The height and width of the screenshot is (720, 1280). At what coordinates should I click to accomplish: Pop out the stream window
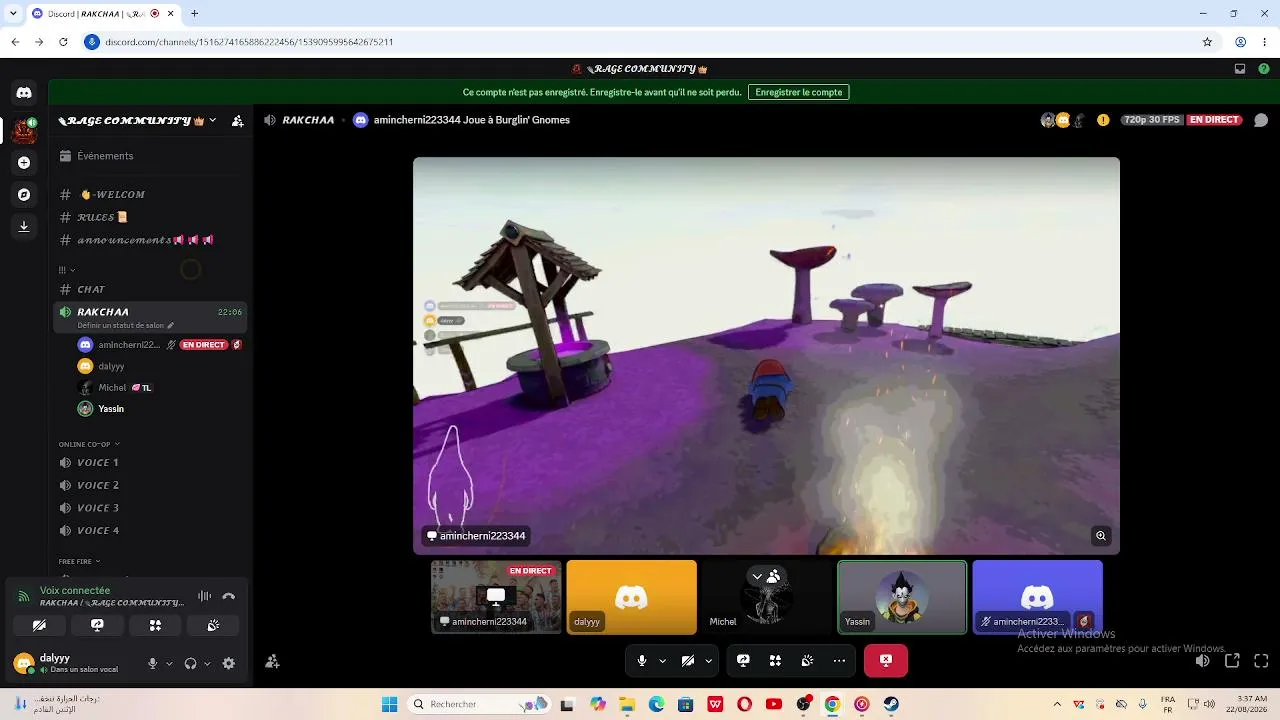point(1232,661)
